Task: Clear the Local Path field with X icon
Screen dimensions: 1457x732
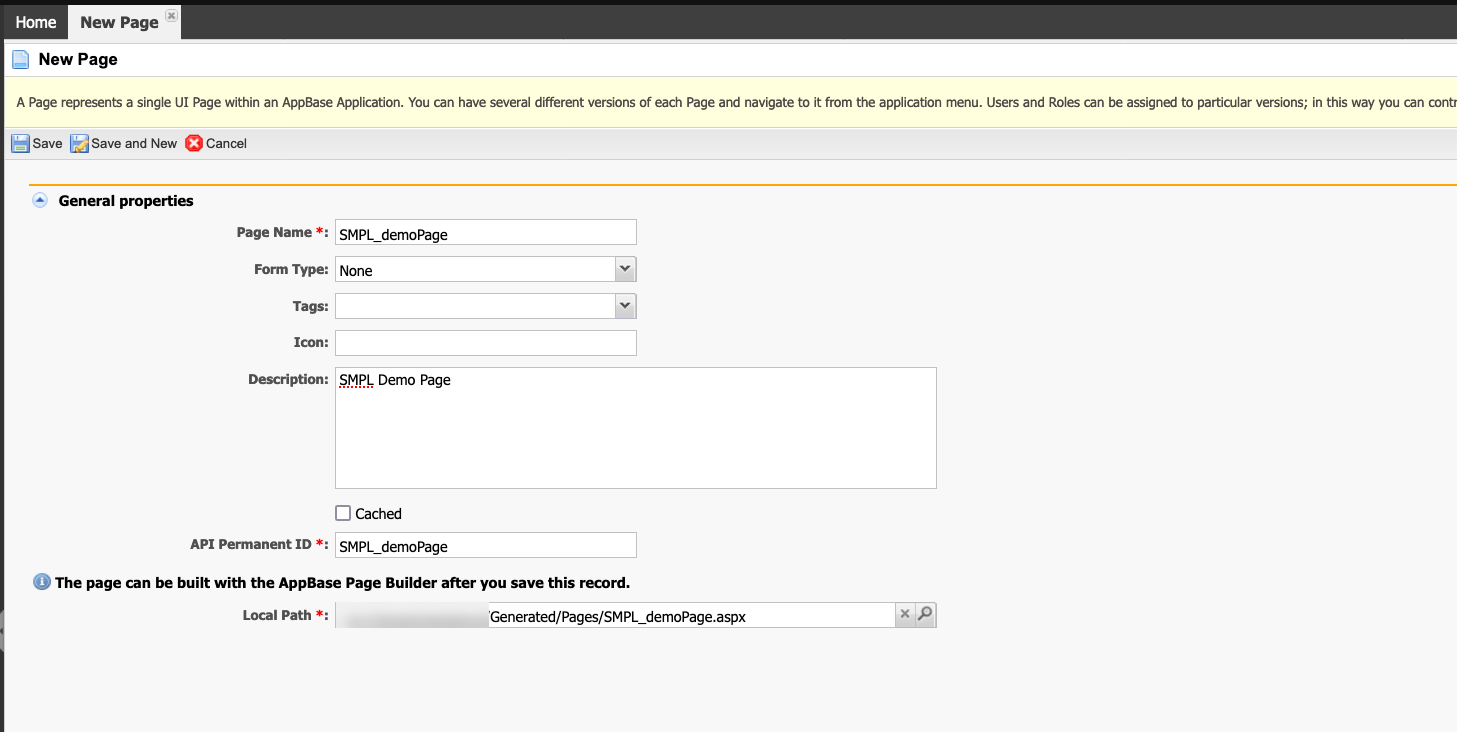Action: [x=905, y=614]
